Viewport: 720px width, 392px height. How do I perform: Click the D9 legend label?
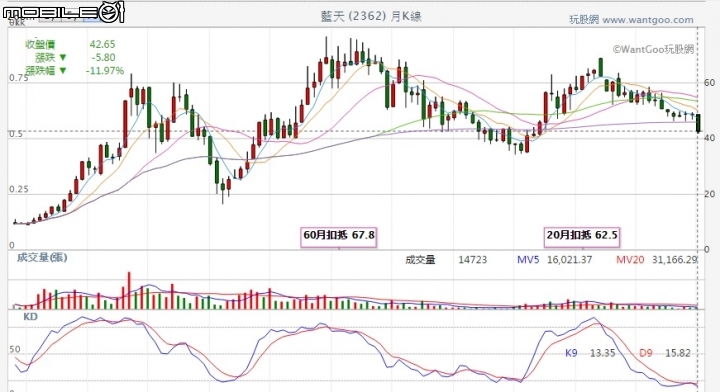coord(646,353)
